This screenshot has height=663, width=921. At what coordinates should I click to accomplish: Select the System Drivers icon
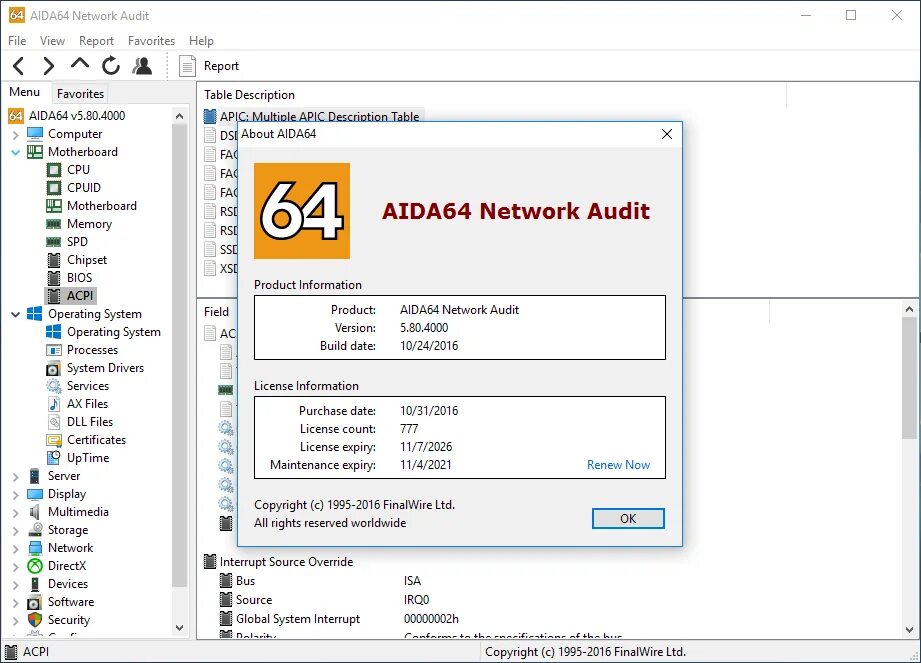(x=53, y=368)
